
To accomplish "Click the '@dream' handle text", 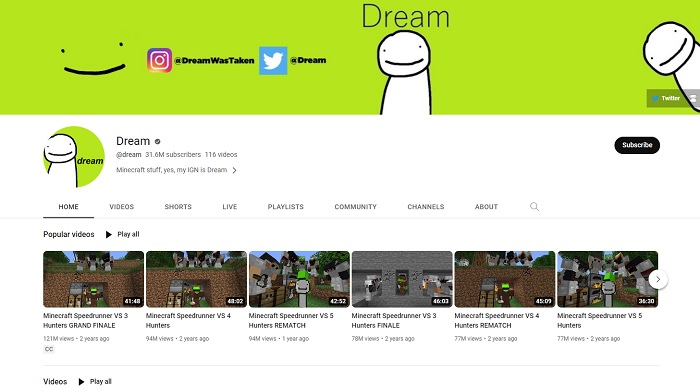I will click(x=129, y=154).
